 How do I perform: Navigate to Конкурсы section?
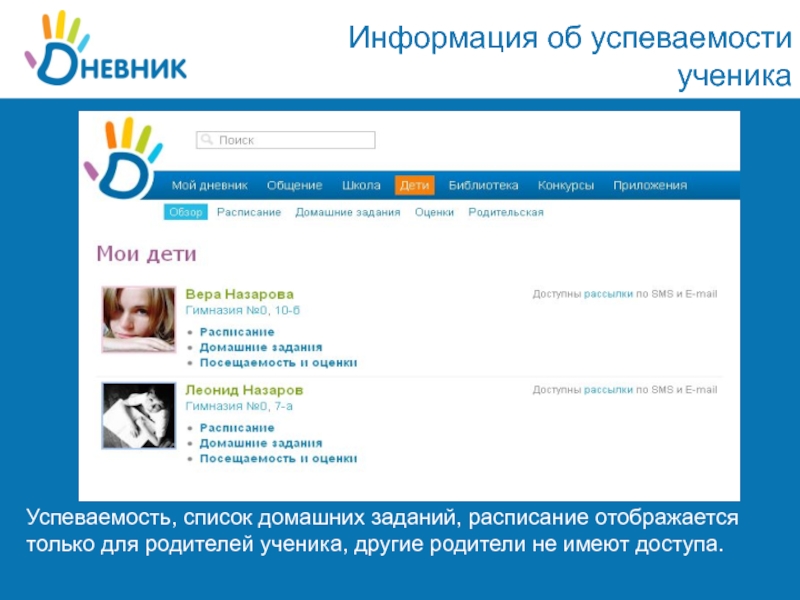point(565,185)
